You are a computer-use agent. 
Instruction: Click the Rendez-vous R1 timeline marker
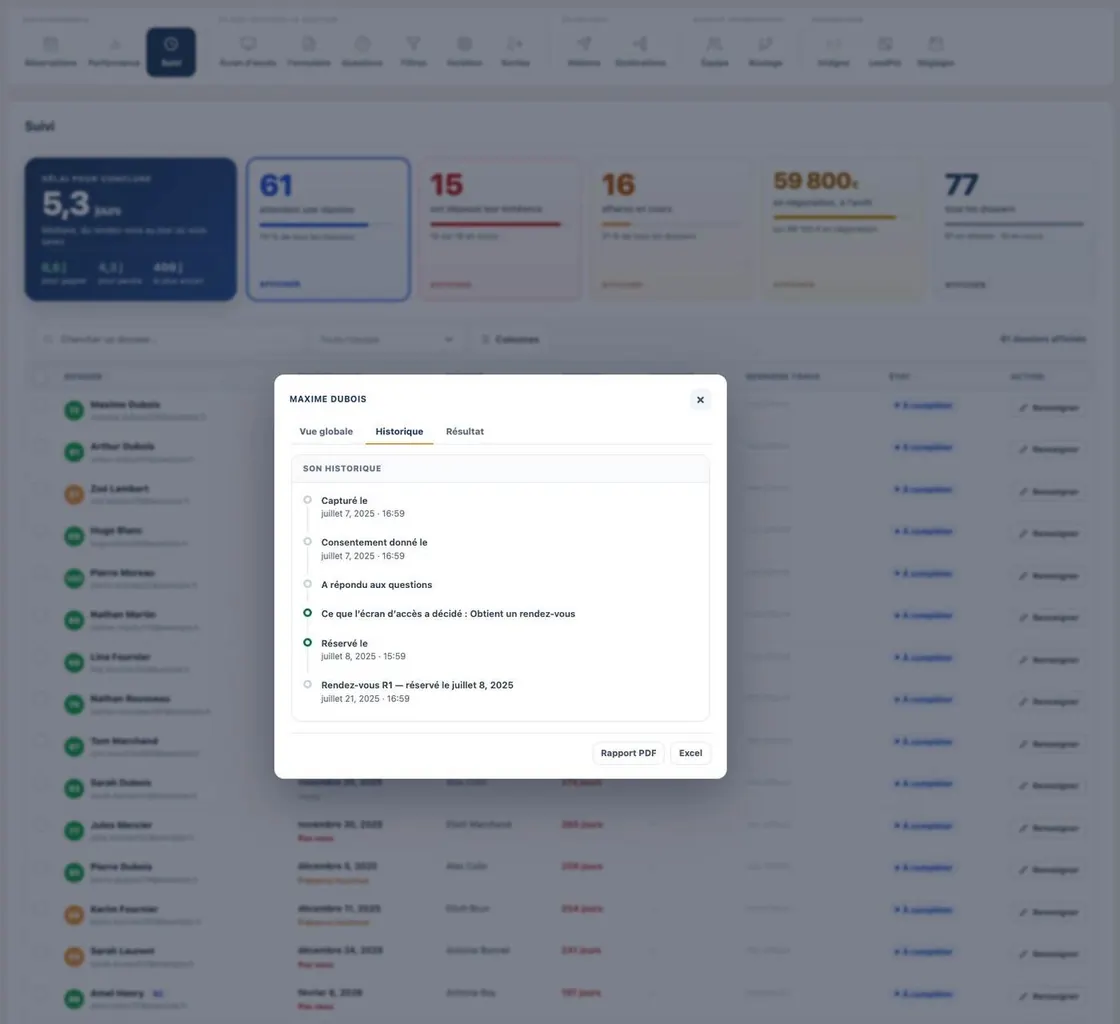click(x=307, y=684)
